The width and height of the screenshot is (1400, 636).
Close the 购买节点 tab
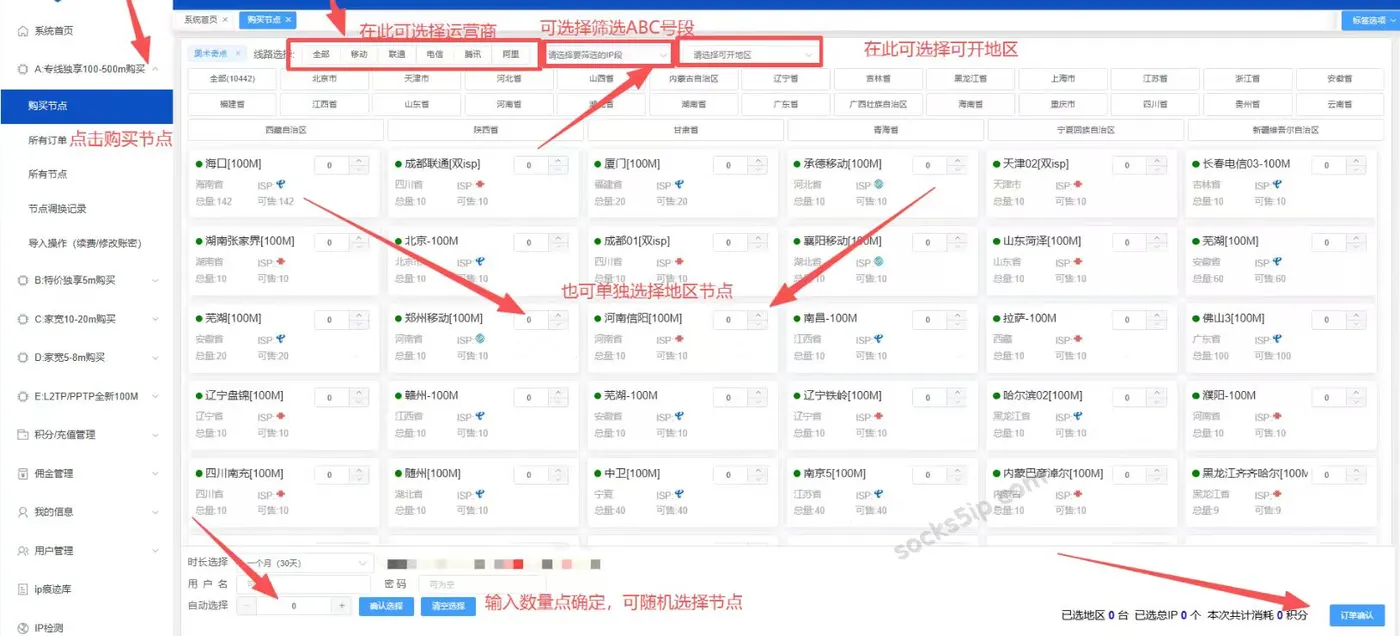[x=289, y=20]
